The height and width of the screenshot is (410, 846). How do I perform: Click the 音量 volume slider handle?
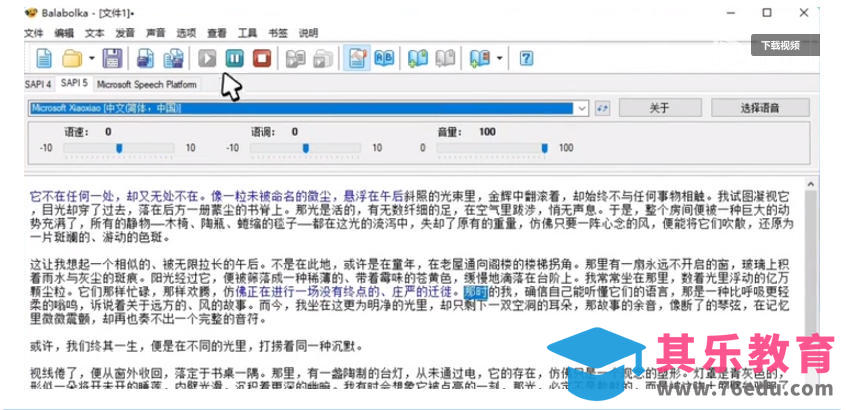point(544,148)
